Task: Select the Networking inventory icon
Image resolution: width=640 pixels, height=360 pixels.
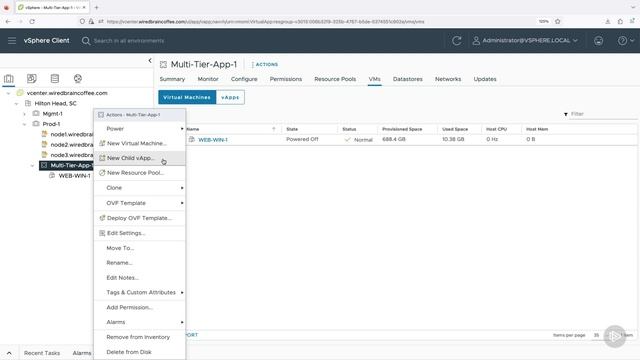Action: [x=78, y=78]
